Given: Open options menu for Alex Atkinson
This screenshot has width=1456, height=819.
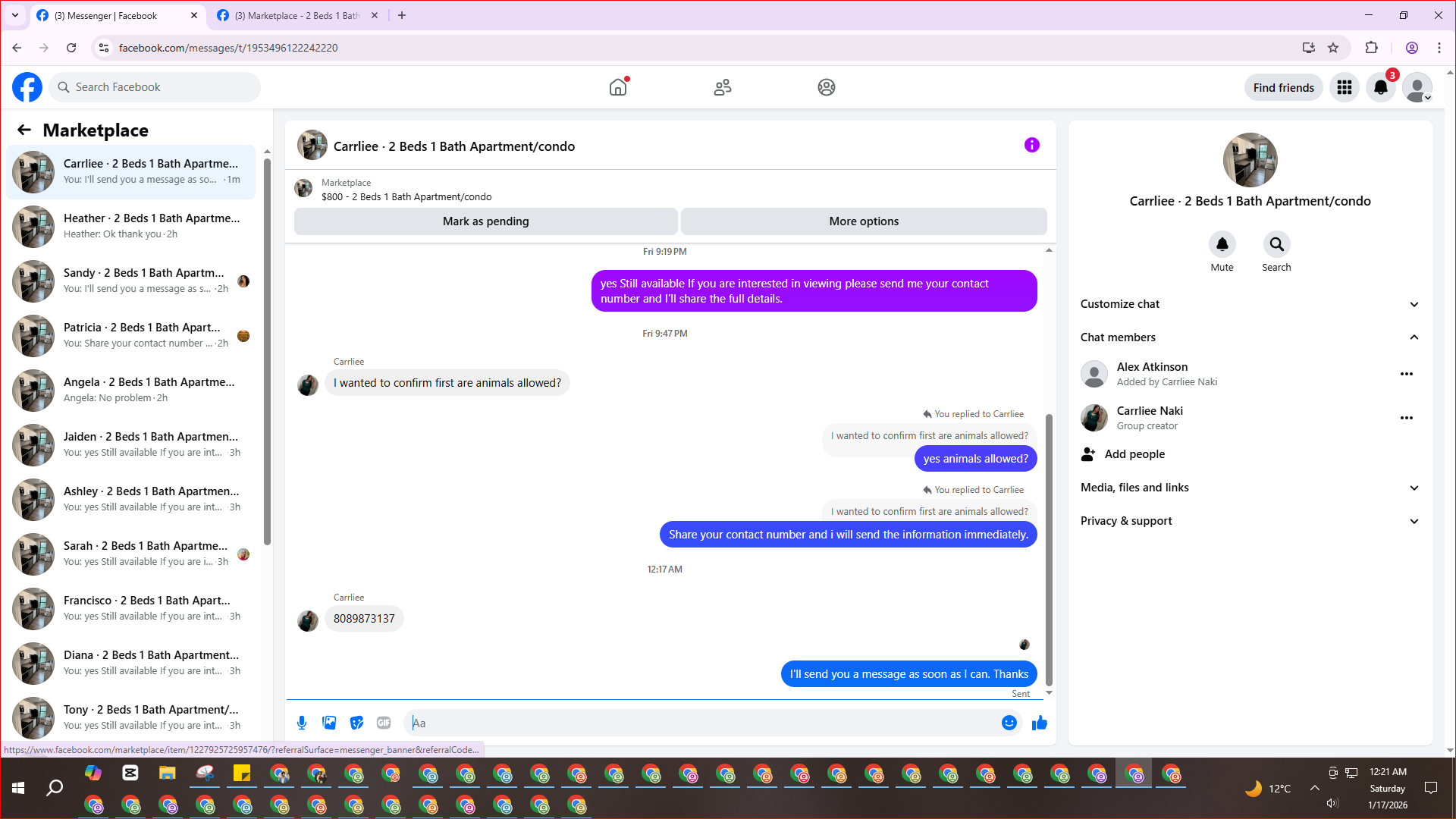Looking at the screenshot, I should coord(1406,374).
